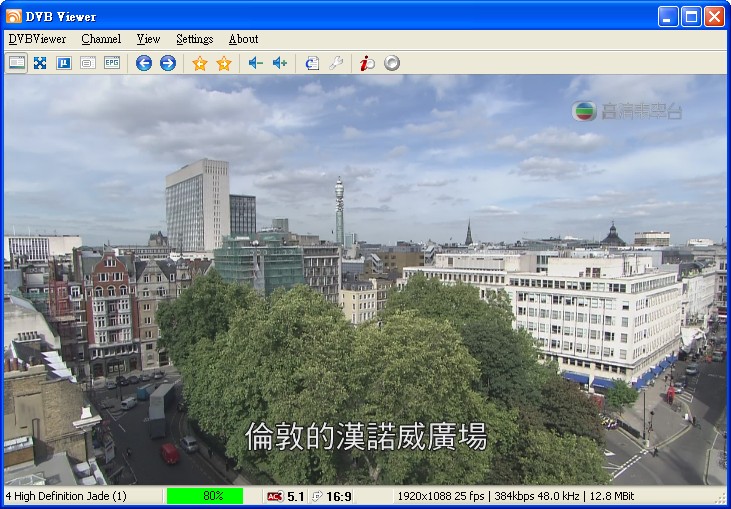The width and height of the screenshot is (731, 509).
Task: Click the red info icon
Action: (x=368, y=63)
